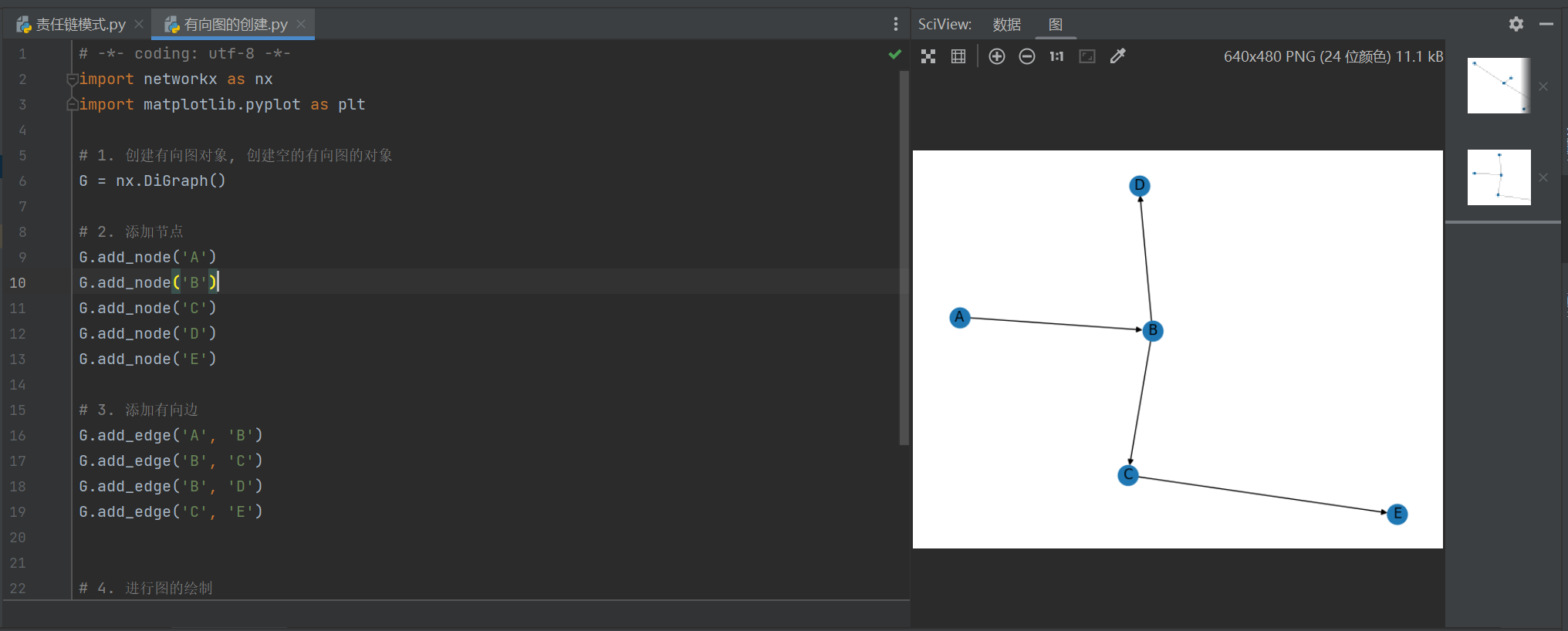The width and height of the screenshot is (1568, 631).
Task: Remove the second plot thumbnail
Action: click(1543, 177)
